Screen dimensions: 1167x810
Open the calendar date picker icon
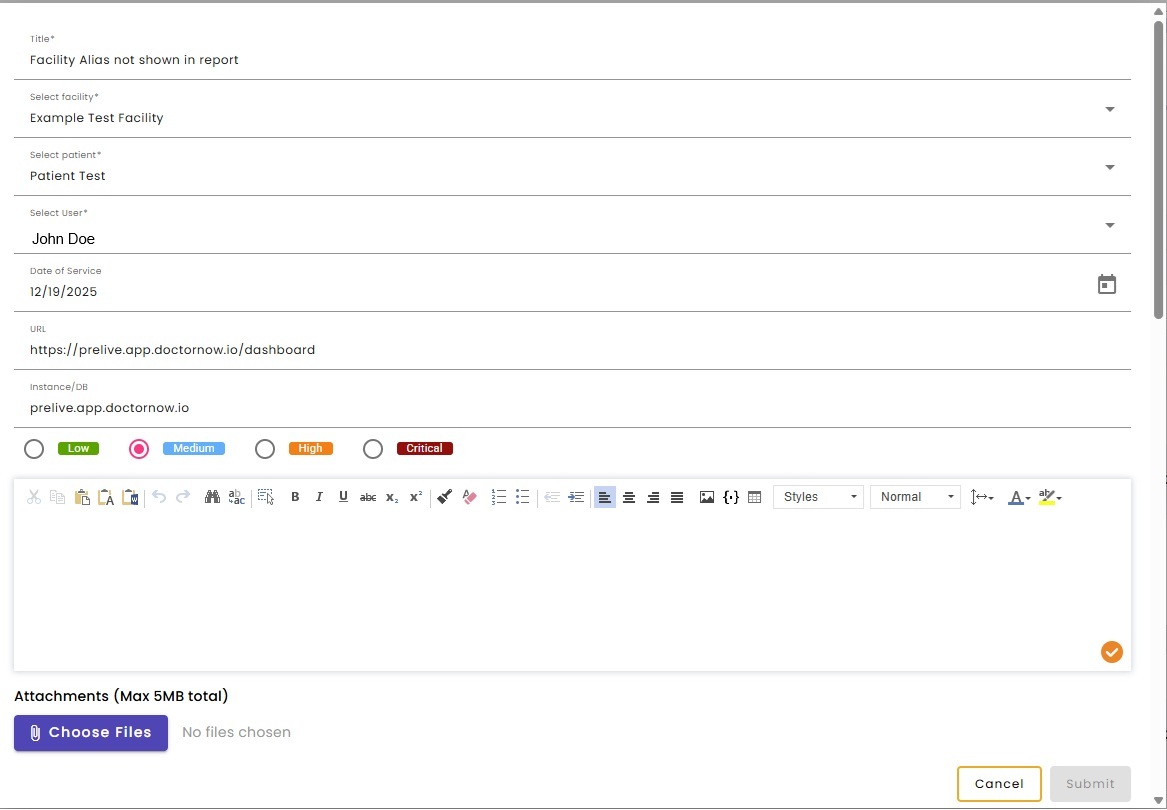click(x=1107, y=284)
